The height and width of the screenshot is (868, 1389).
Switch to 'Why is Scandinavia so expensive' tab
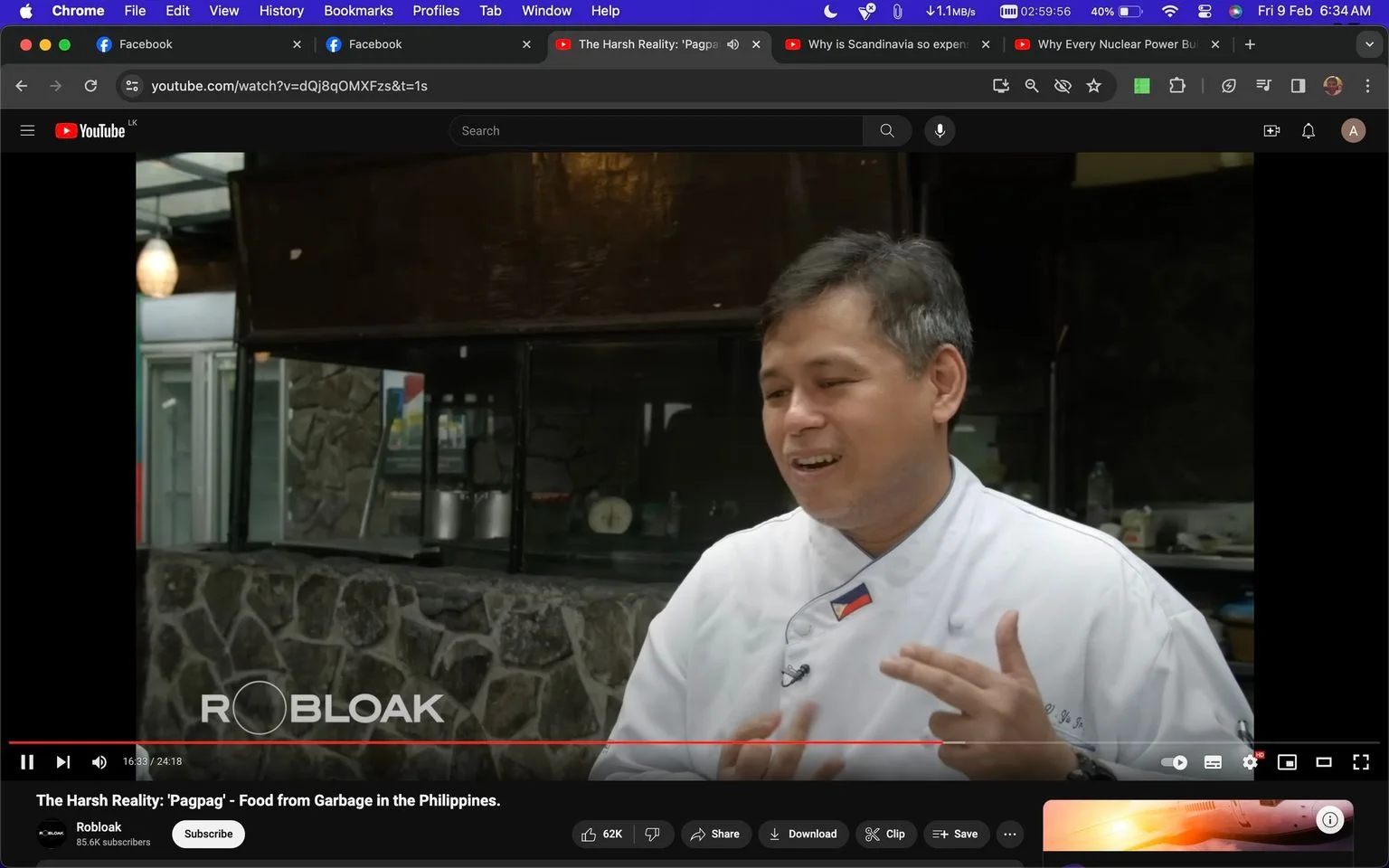(886, 44)
